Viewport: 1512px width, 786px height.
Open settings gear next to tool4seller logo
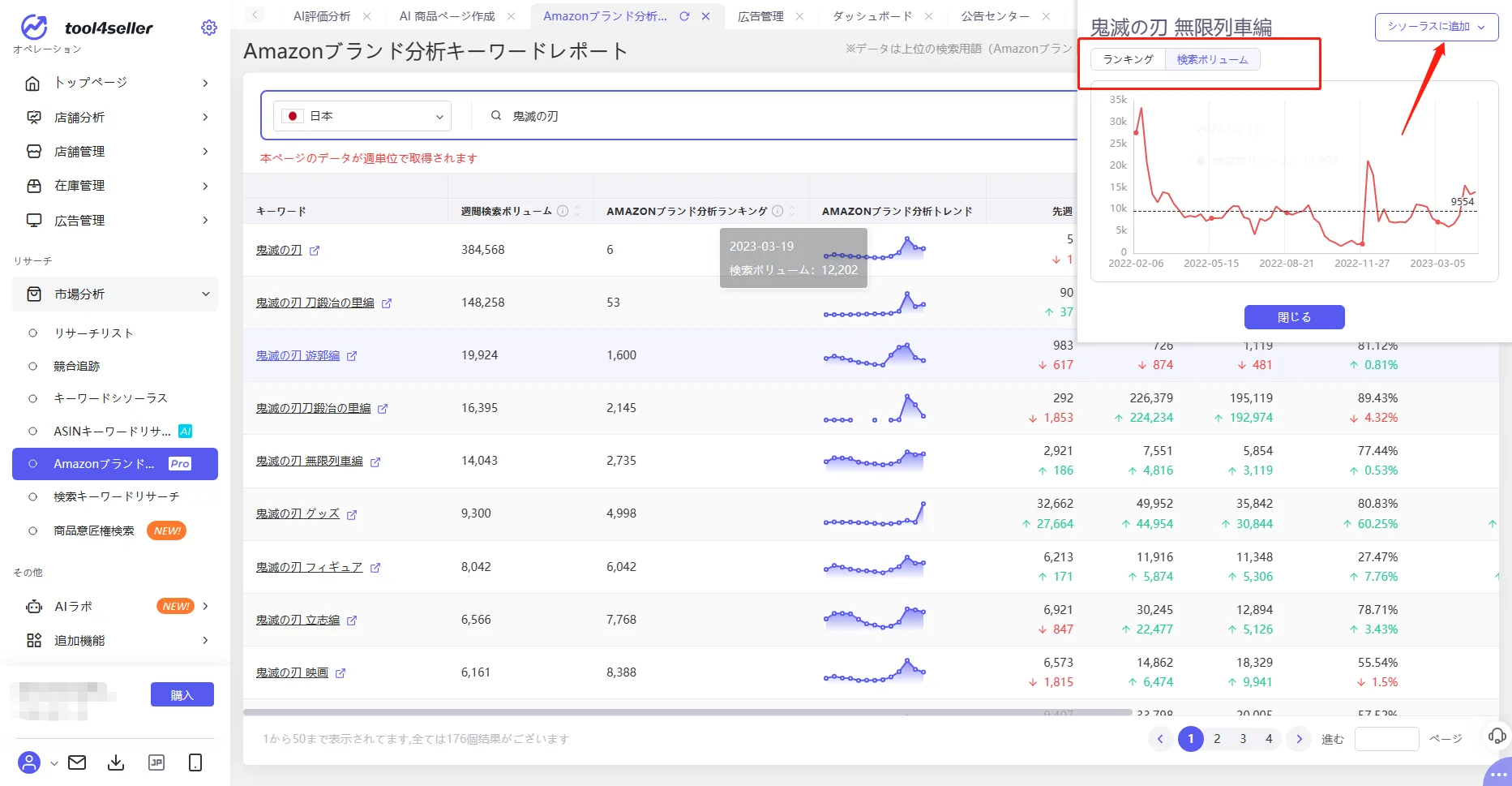[x=209, y=28]
